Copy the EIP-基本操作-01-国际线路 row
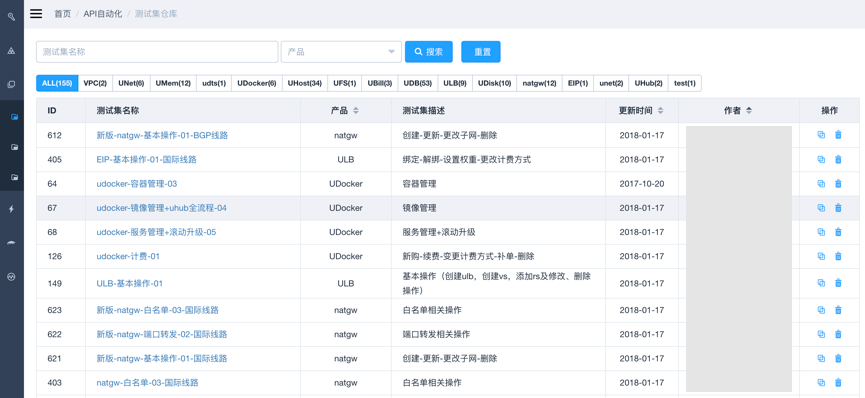 click(821, 160)
